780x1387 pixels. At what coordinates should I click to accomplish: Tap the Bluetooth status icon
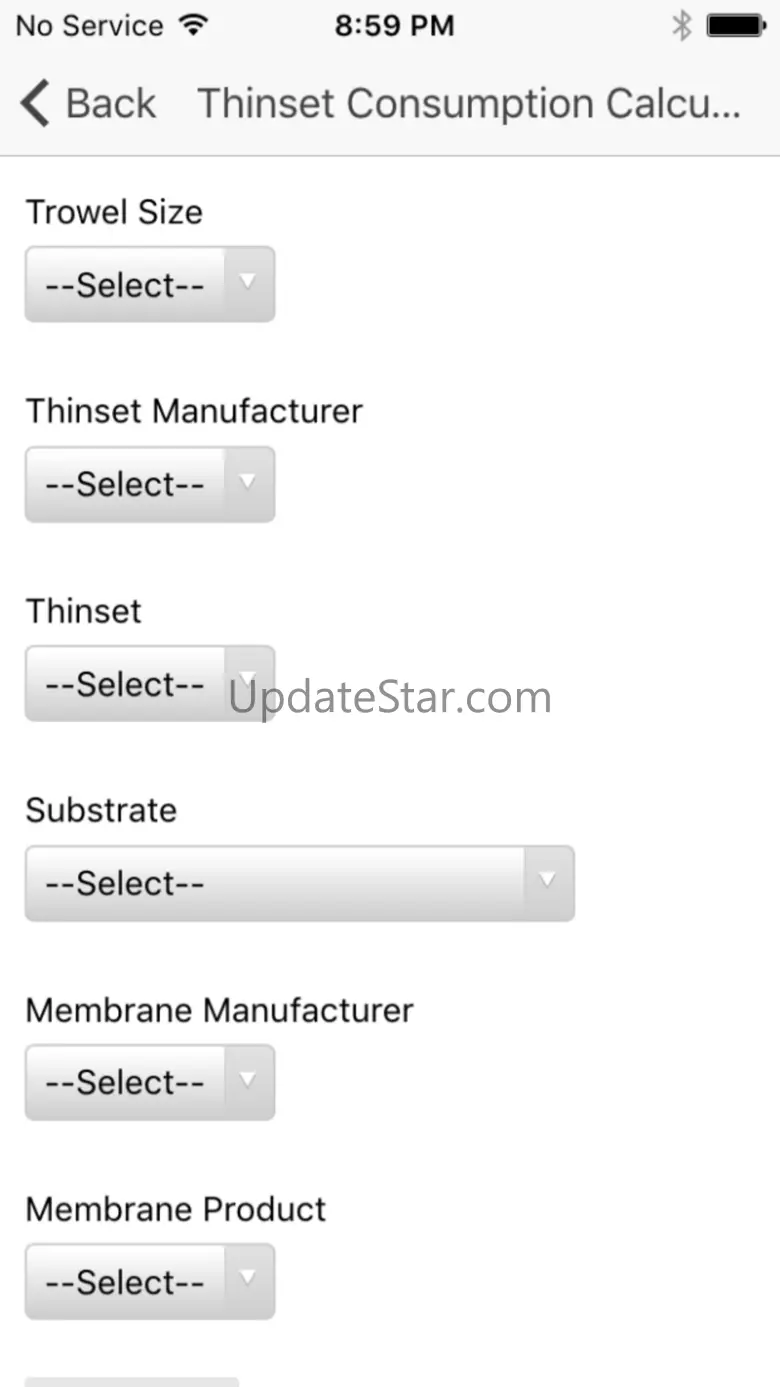681,26
